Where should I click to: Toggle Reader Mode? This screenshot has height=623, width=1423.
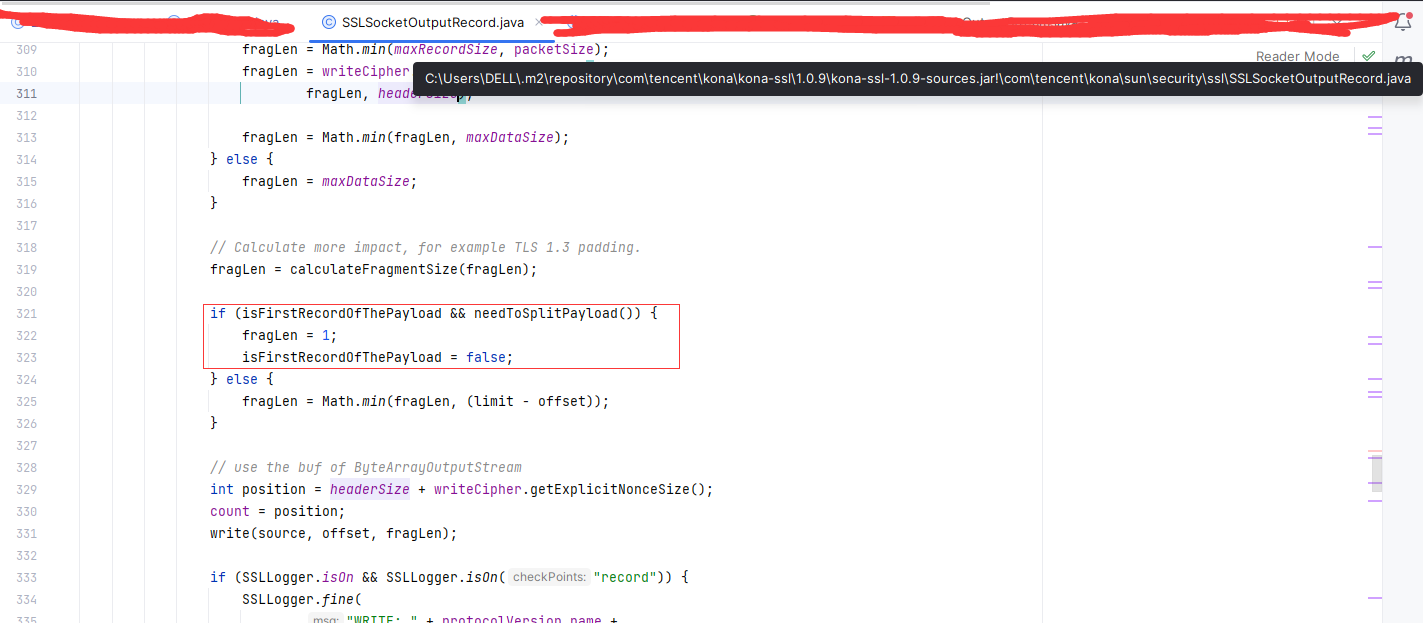point(1297,56)
